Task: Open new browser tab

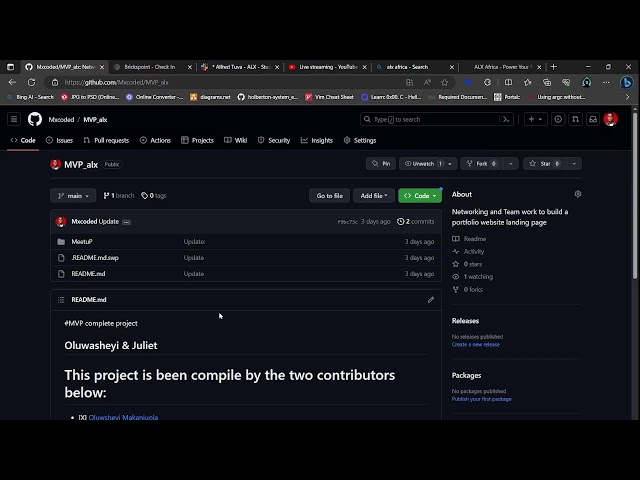Action: [x=553, y=67]
